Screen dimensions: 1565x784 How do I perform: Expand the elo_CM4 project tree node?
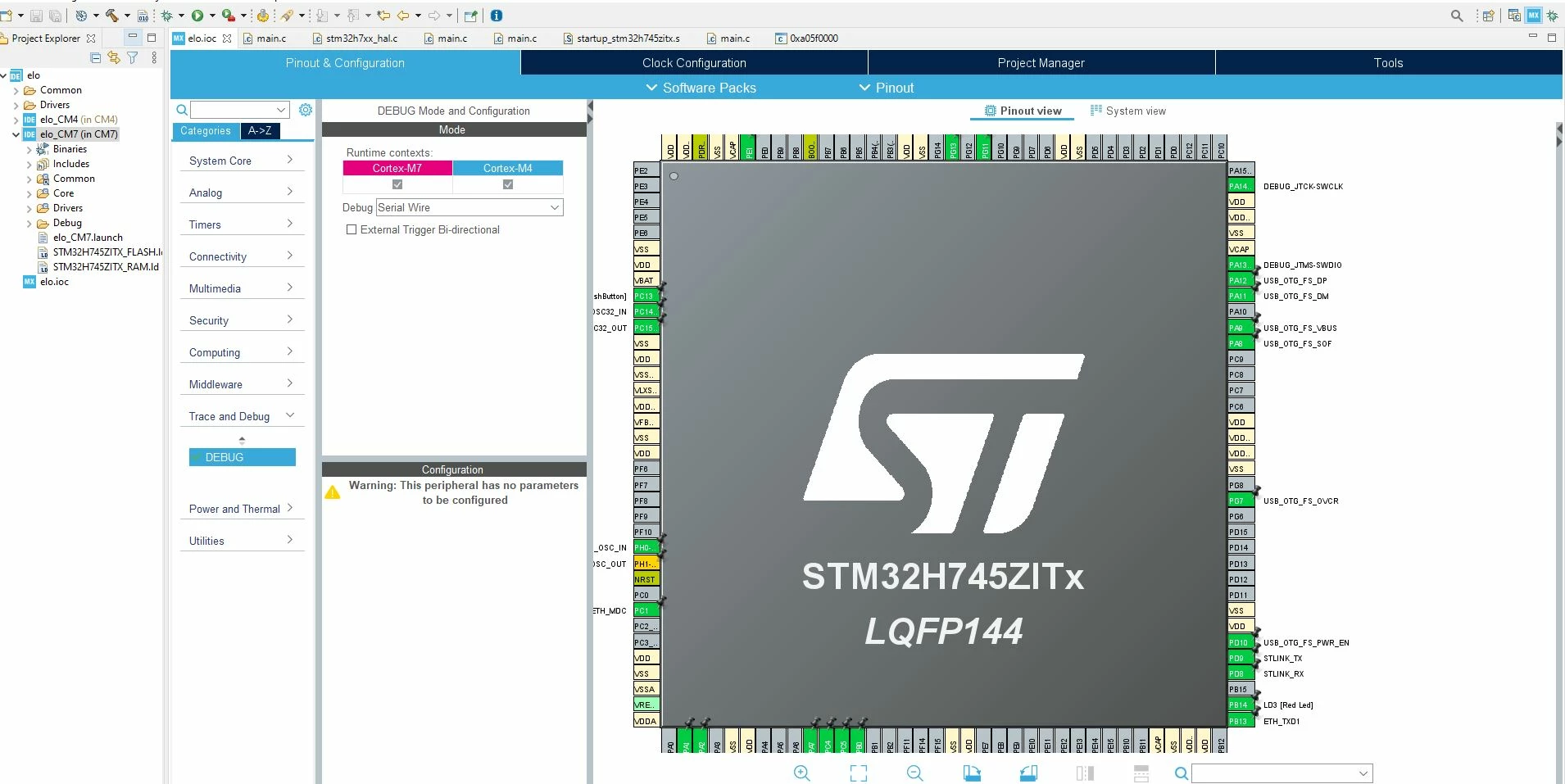[x=16, y=120]
